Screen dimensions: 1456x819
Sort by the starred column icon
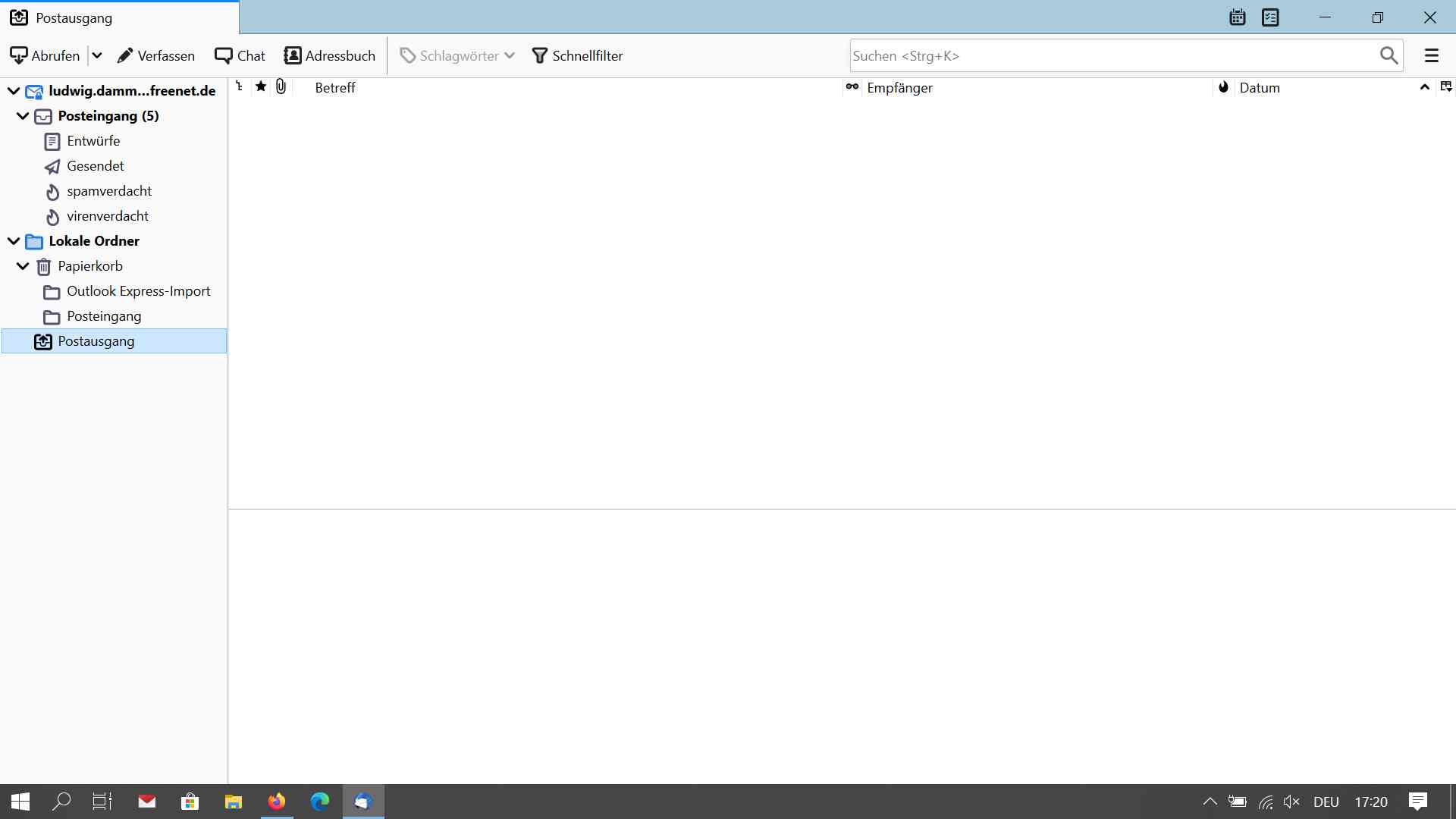[x=261, y=86]
